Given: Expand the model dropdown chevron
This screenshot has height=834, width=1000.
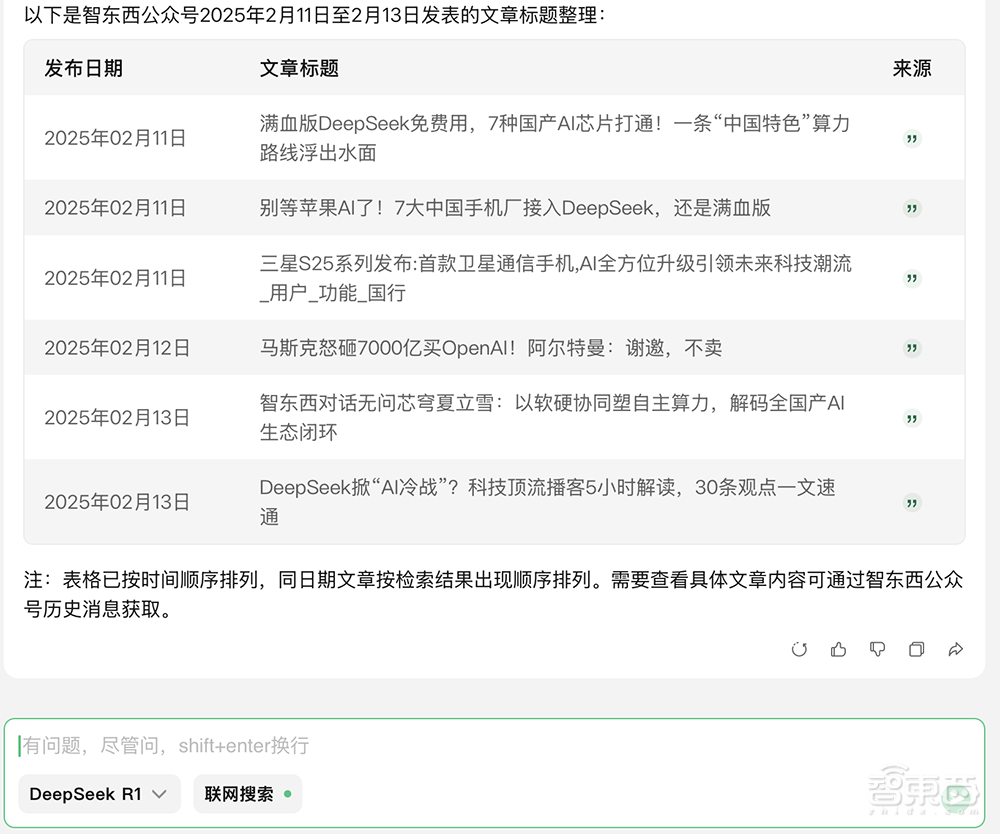Looking at the screenshot, I should tap(157, 794).
